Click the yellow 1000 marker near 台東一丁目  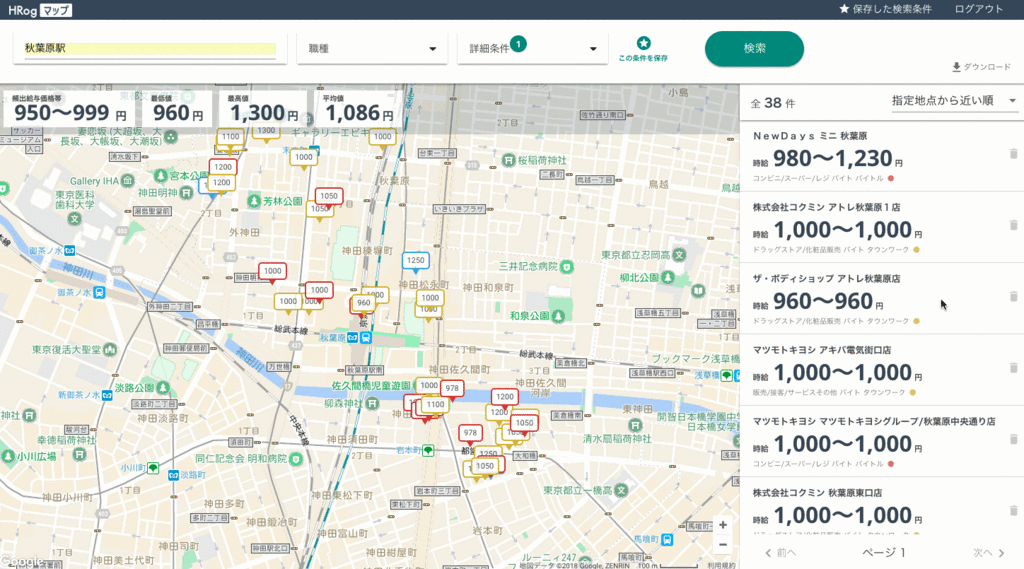(382, 138)
